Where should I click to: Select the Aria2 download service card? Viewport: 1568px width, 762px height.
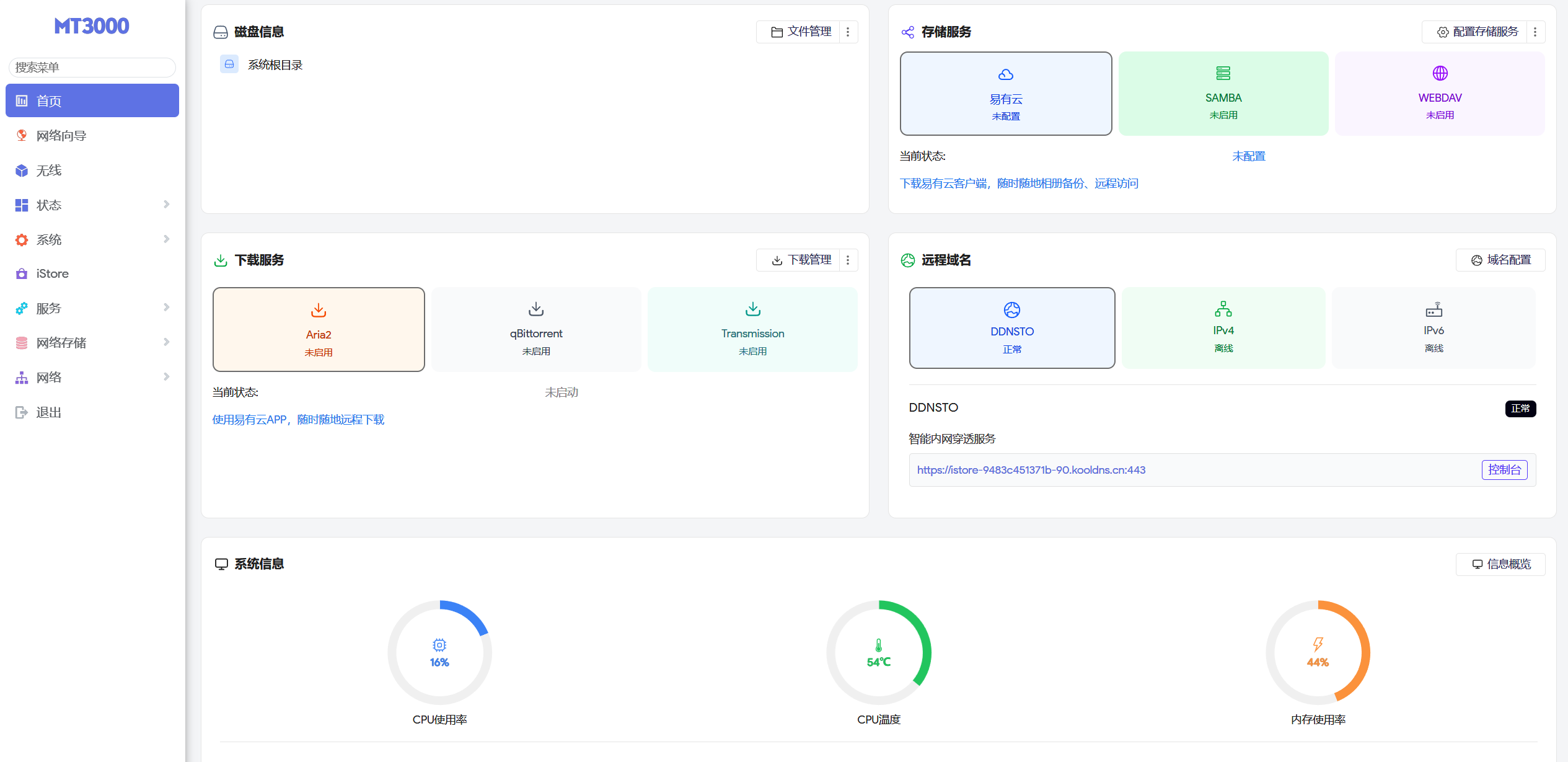pyautogui.click(x=319, y=329)
